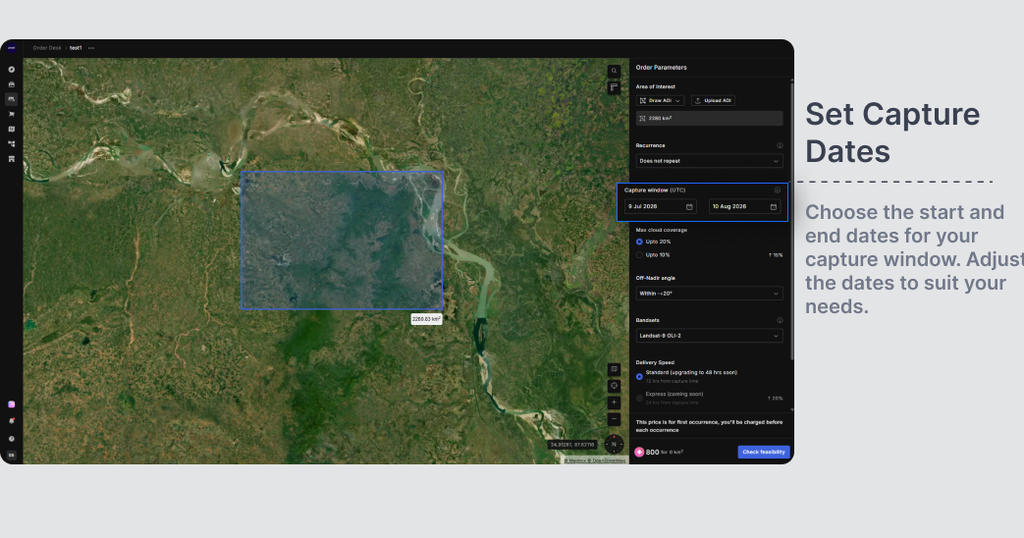Image resolution: width=1024 pixels, height=538 pixels.
Task: Select Standard delivery speed option
Action: point(639,377)
